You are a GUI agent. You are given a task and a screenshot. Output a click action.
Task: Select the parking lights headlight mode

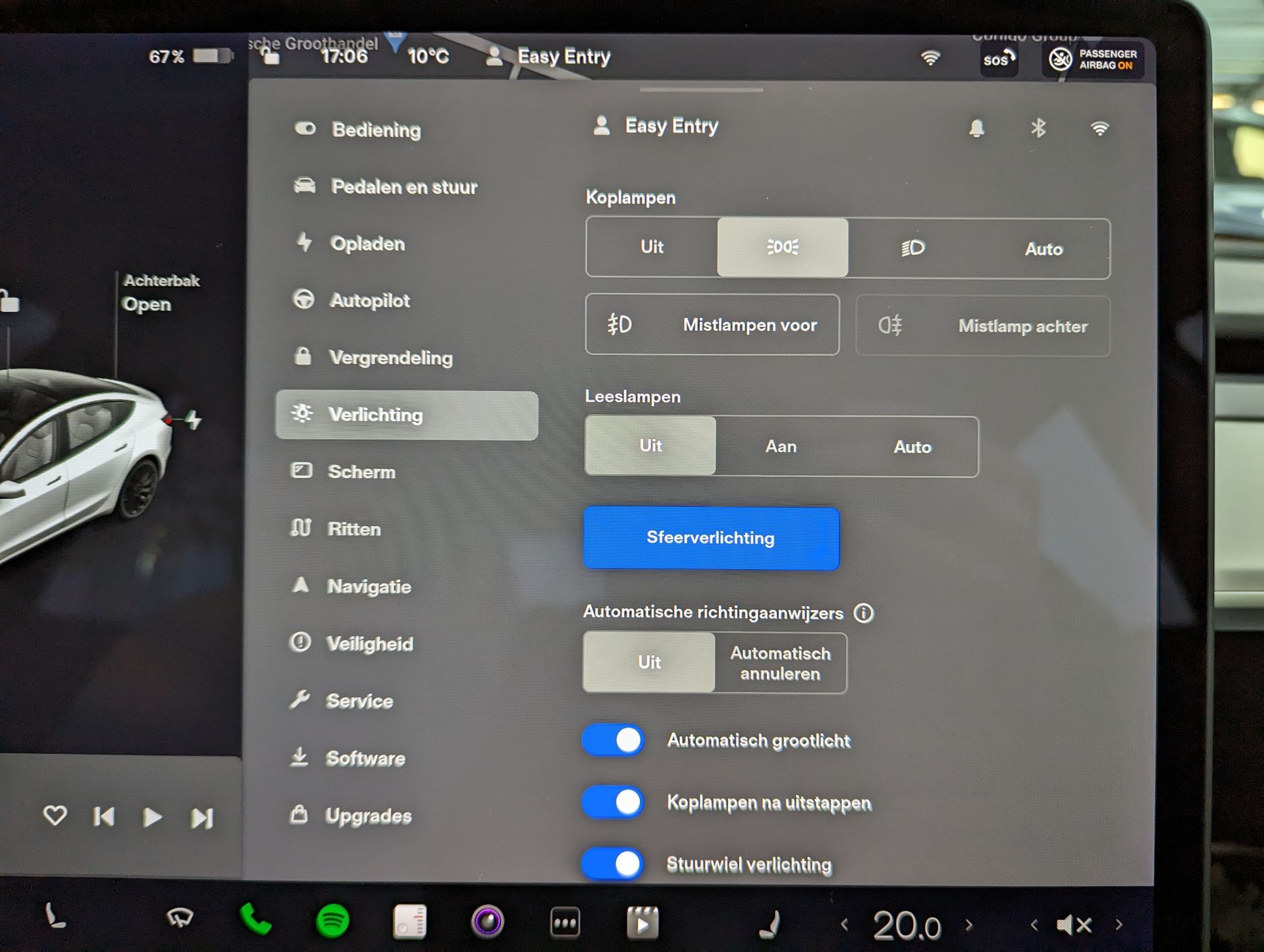[x=782, y=248]
